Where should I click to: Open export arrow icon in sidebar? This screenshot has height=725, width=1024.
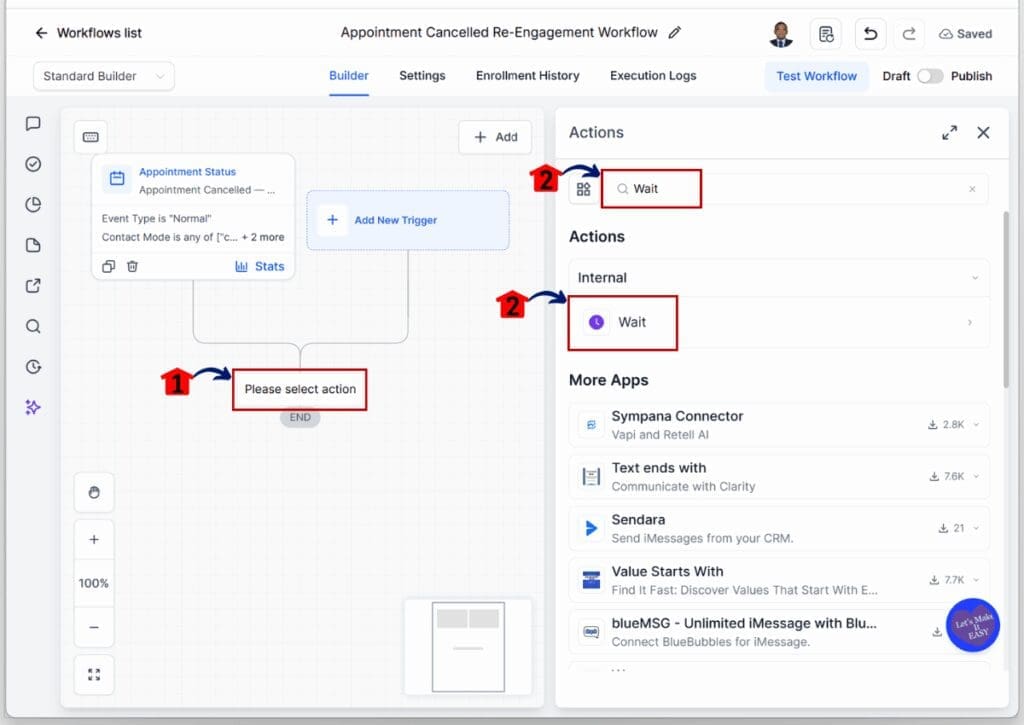click(33, 285)
